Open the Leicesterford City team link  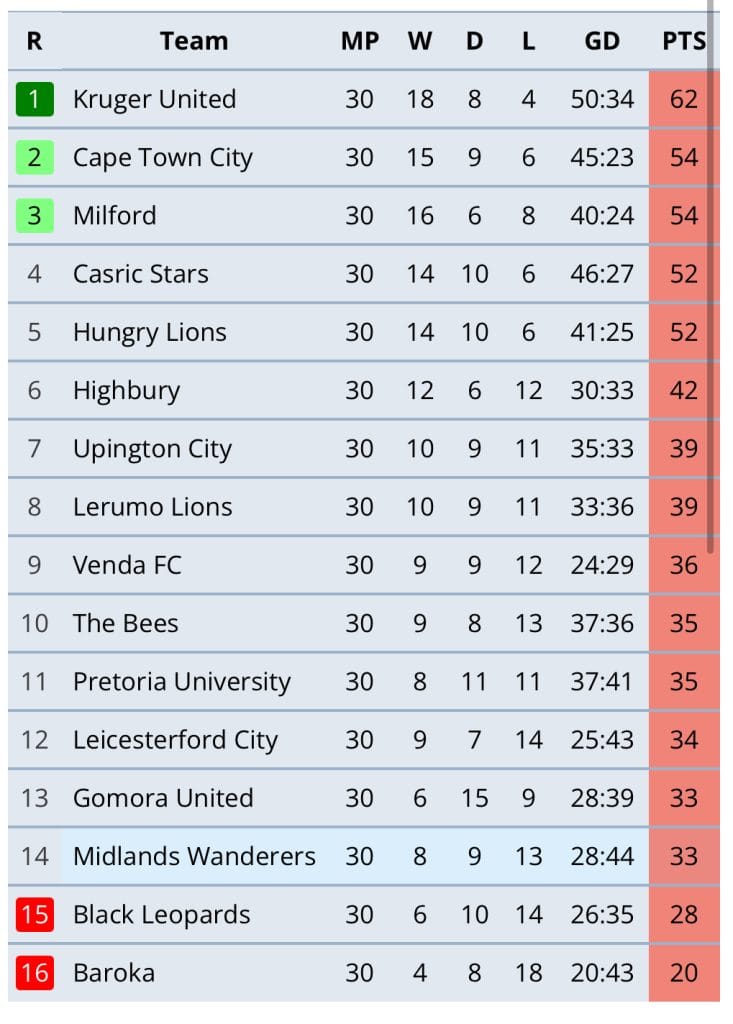click(x=175, y=740)
